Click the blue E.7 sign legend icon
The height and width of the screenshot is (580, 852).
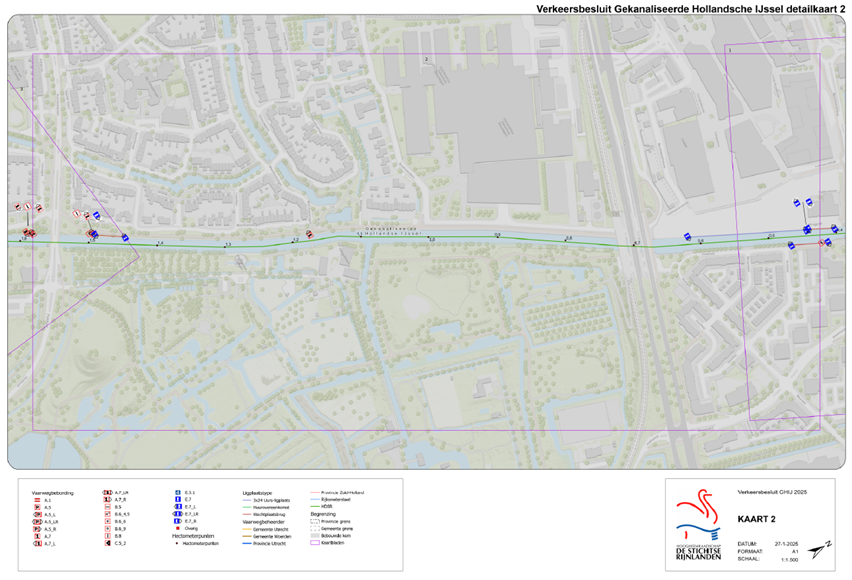tap(178, 500)
